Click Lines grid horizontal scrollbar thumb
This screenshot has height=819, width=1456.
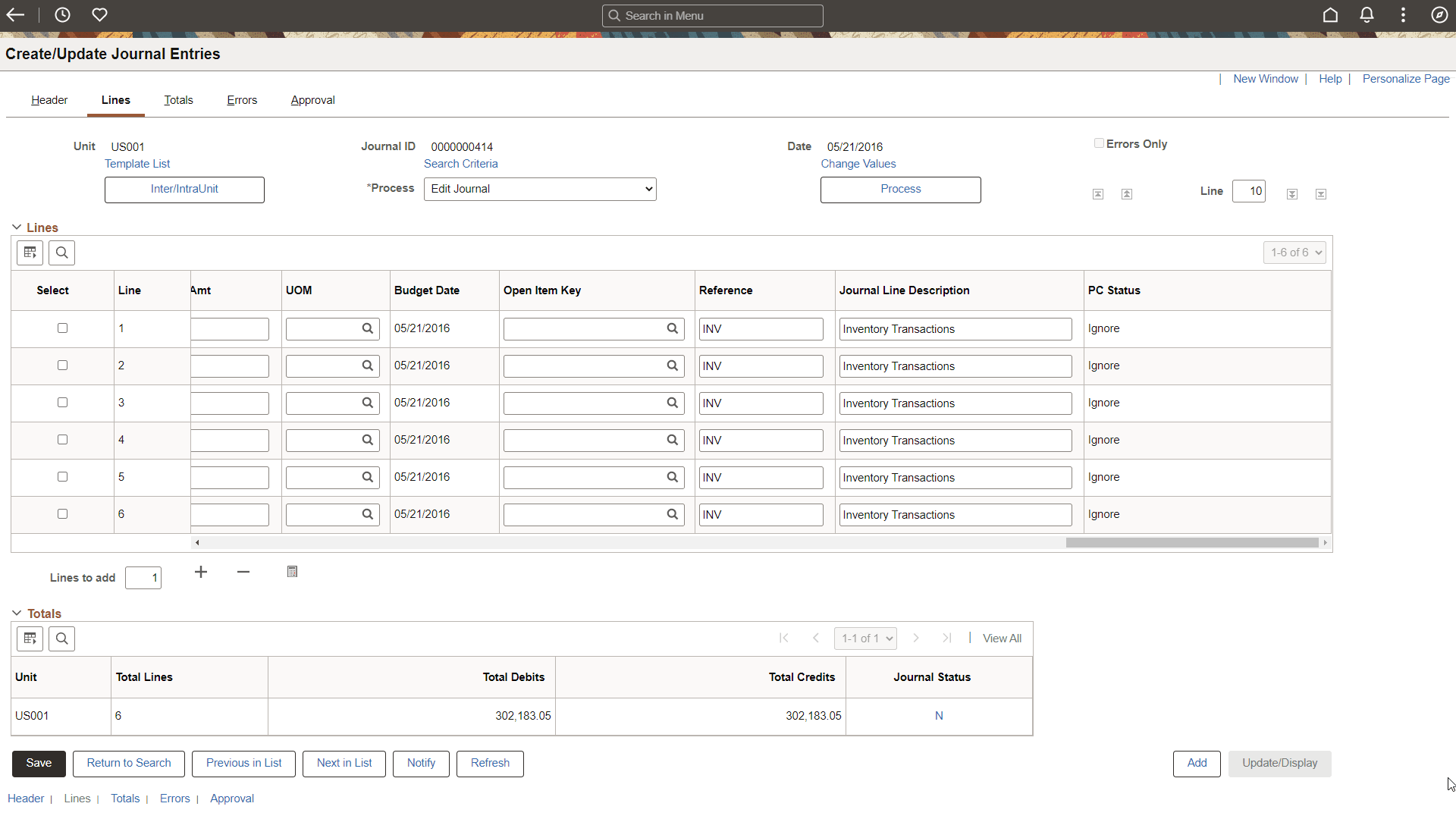point(1192,542)
